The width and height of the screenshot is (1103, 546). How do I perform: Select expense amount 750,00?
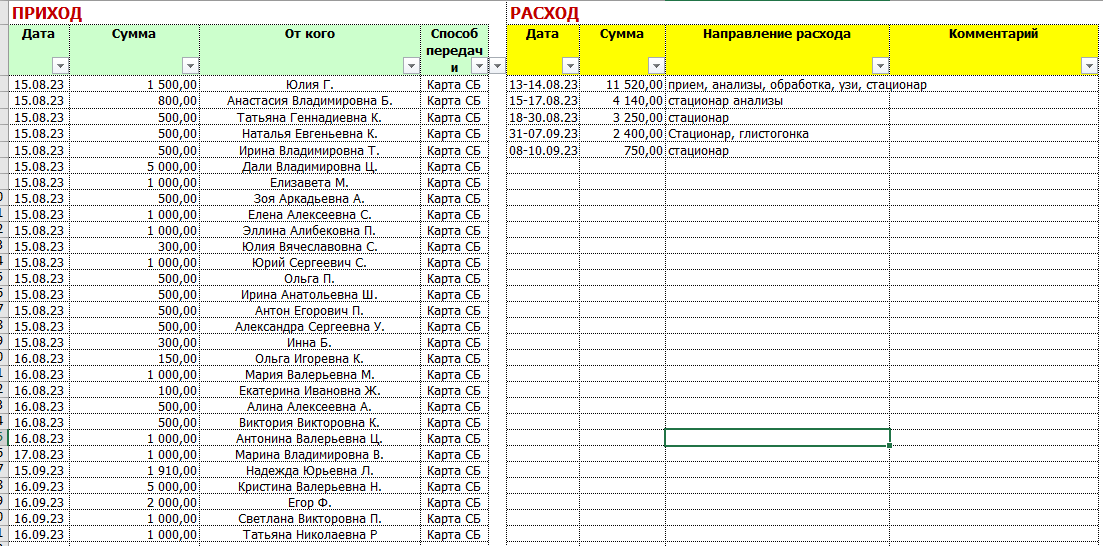click(x=623, y=150)
